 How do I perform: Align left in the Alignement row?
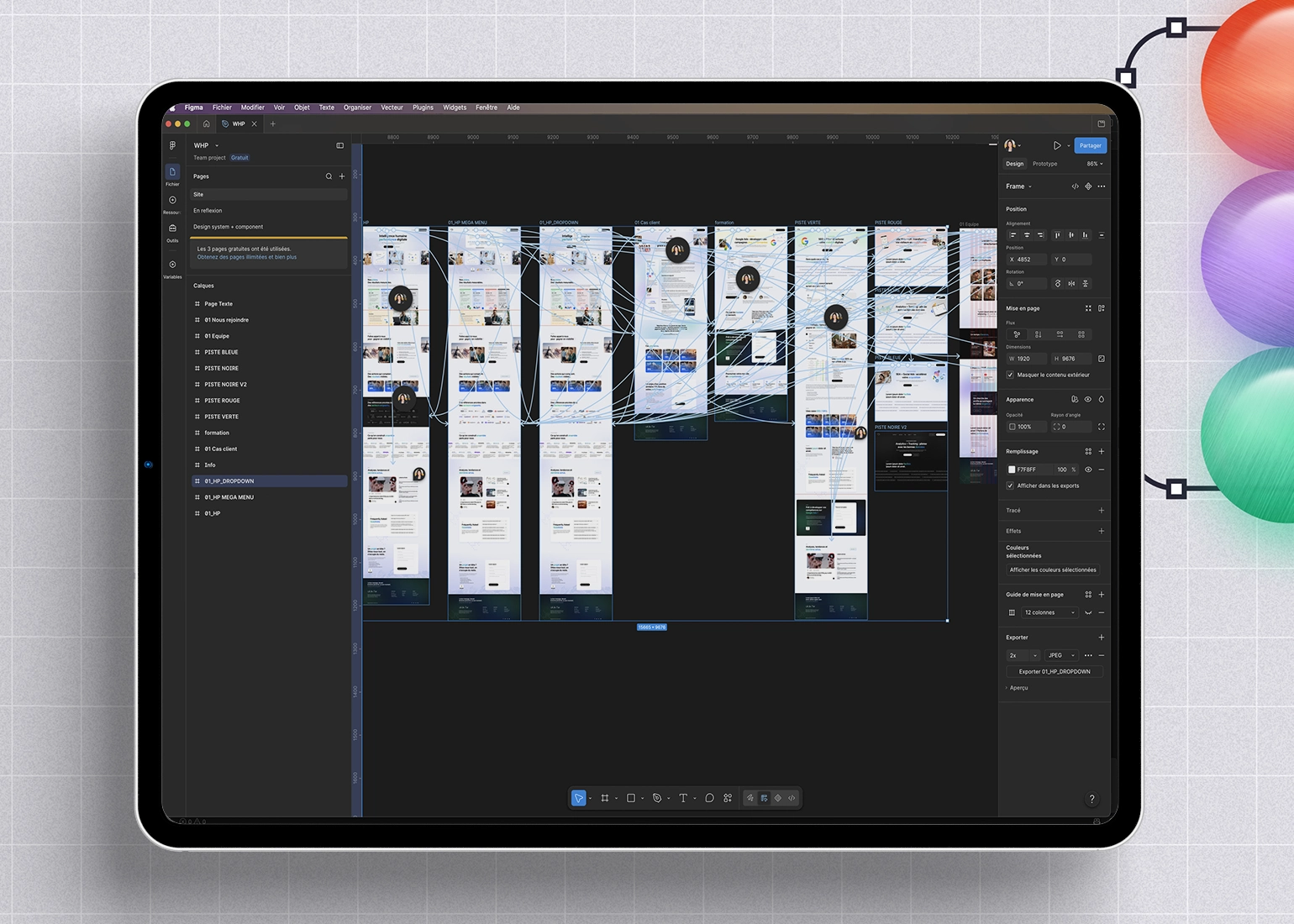pos(1013,235)
